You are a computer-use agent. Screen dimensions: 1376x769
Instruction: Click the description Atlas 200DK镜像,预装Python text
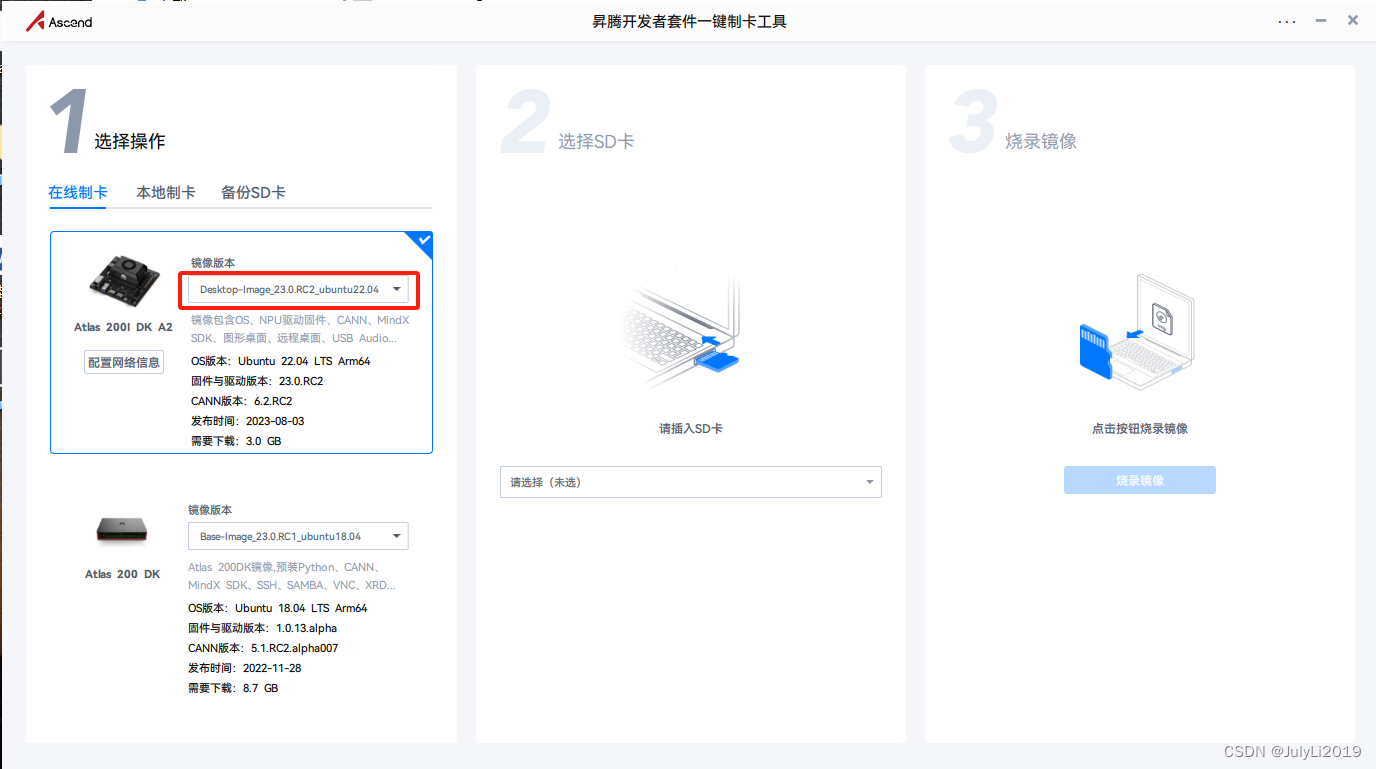click(292, 576)
